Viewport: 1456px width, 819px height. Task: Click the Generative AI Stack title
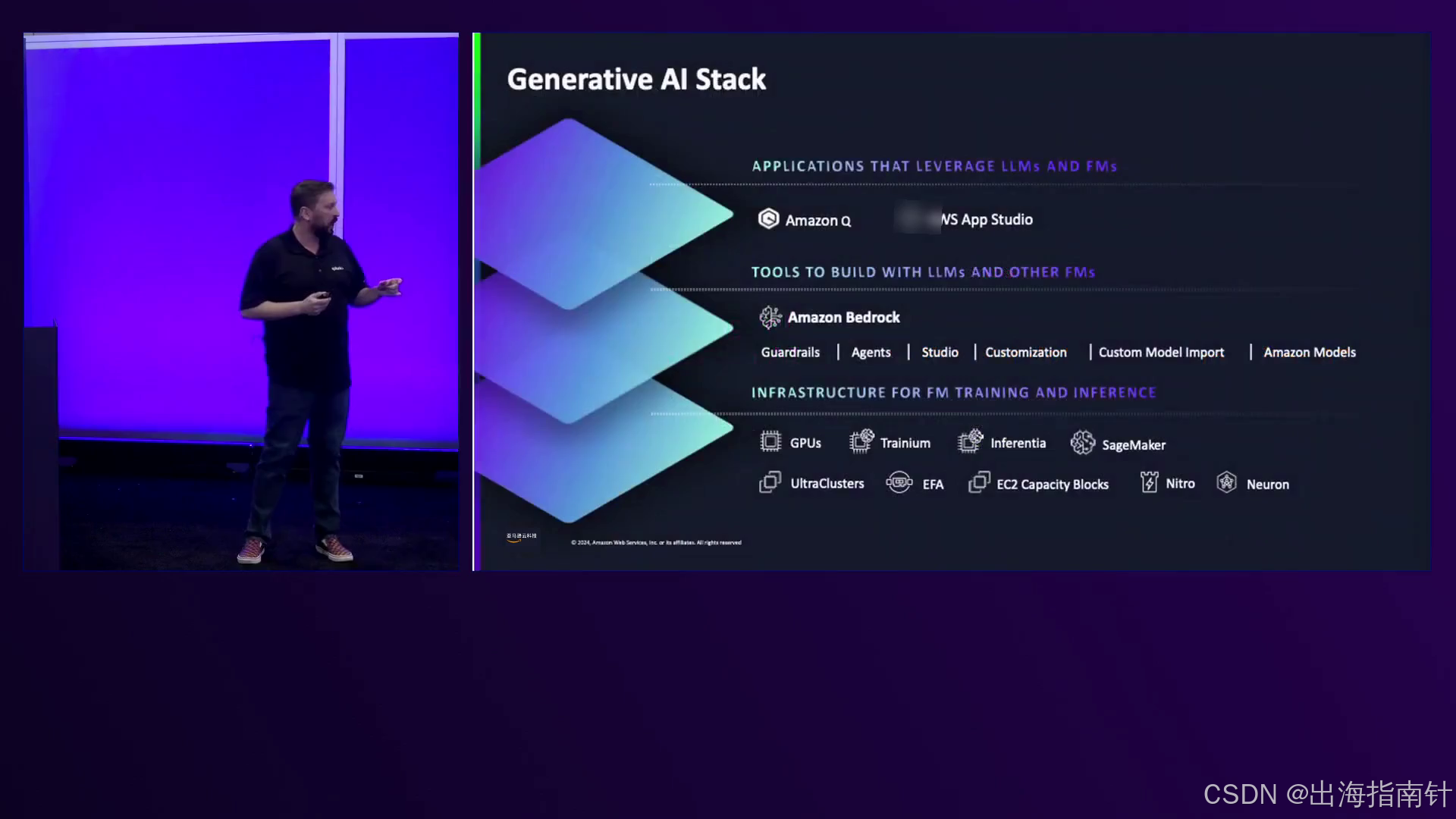[636, 80]
